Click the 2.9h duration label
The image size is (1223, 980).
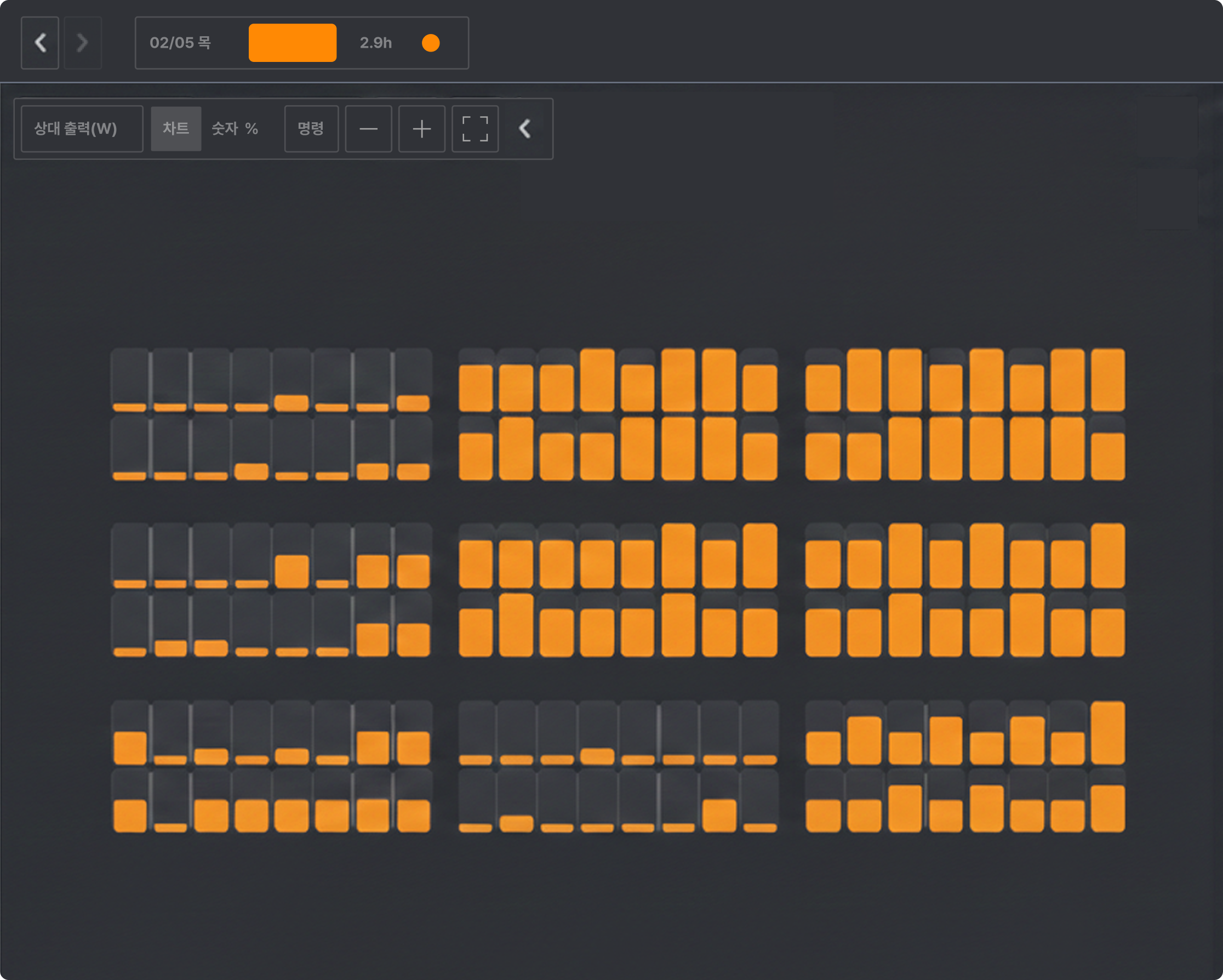pos(375,43)
